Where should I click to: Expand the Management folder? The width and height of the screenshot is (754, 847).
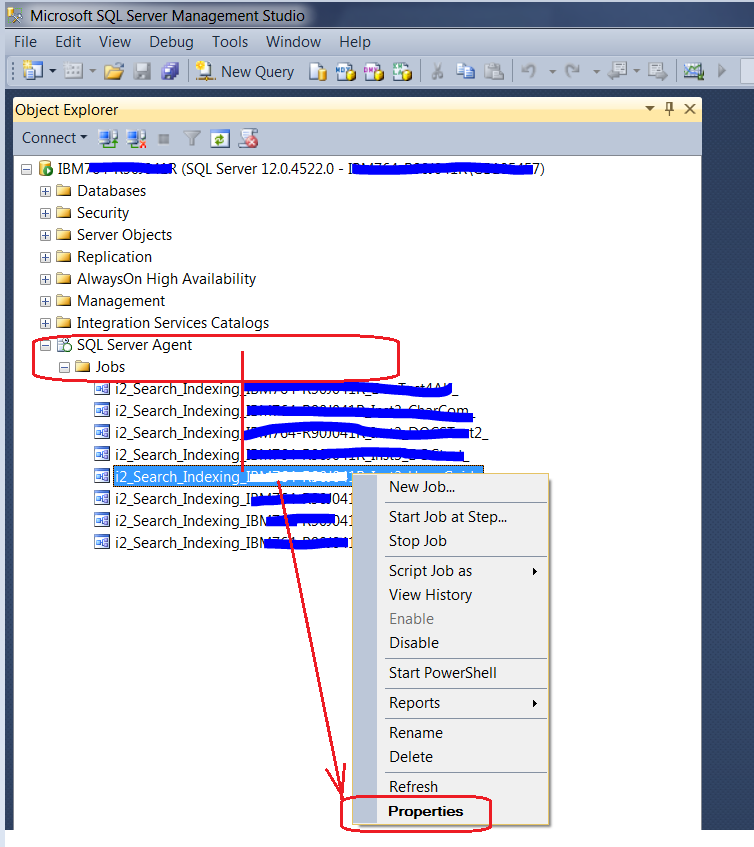click(x=45, y=301)
